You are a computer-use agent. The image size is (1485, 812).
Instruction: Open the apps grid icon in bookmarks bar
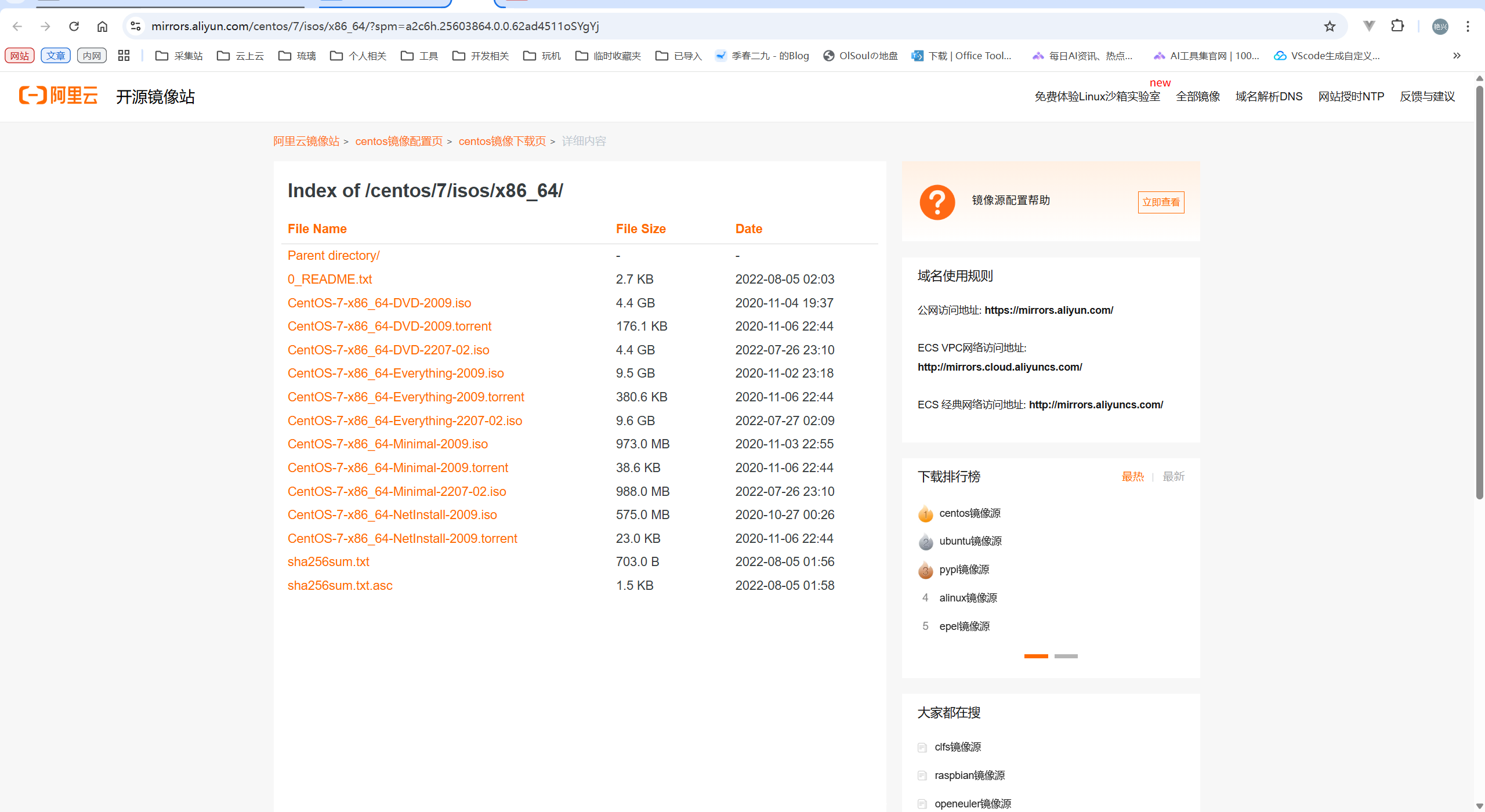124,56
